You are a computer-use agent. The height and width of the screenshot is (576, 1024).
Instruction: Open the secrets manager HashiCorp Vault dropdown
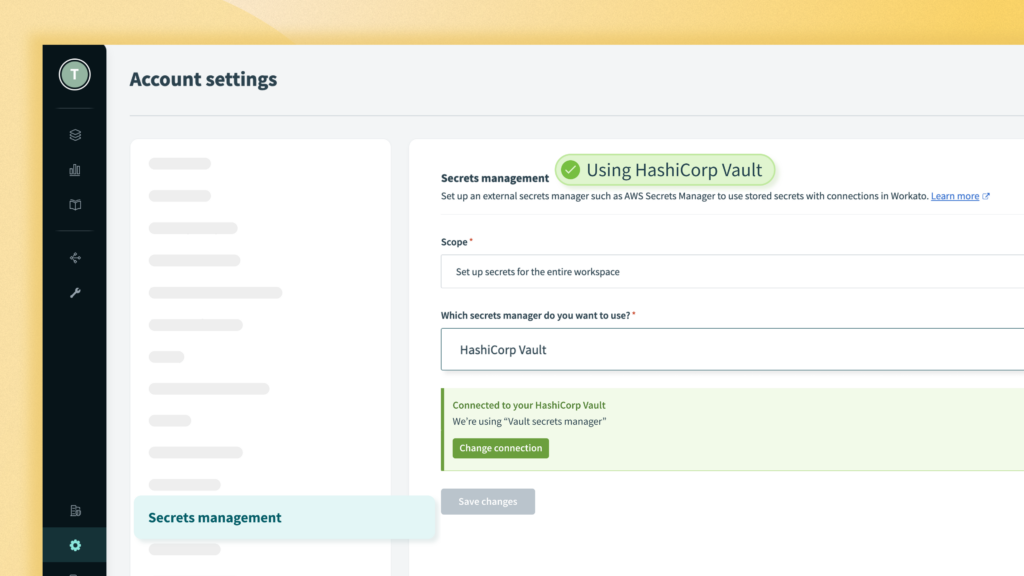point(732,349)
